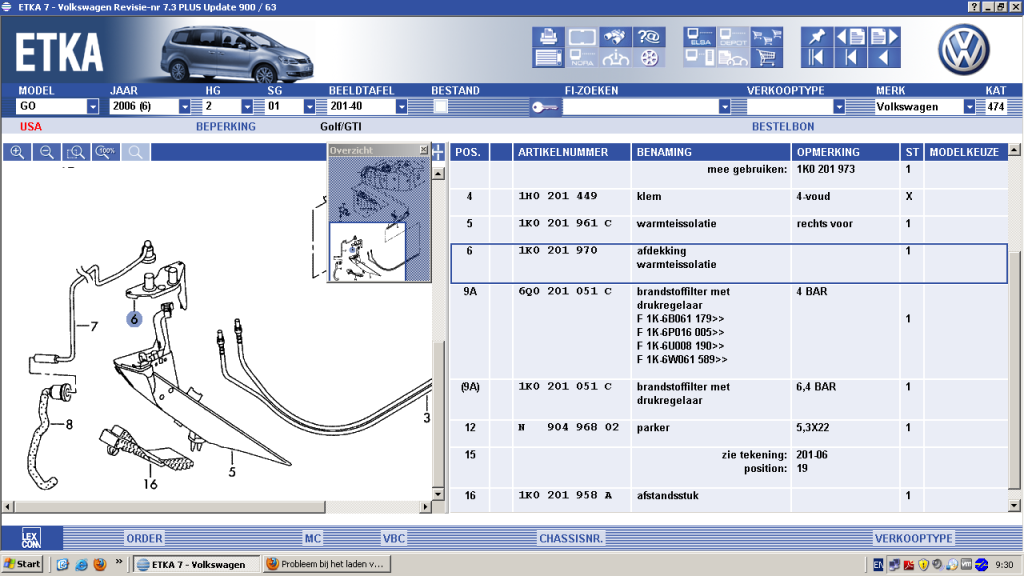Open the single shopping cart icon
This screenshot has height=576, width=1024.
click(x=767, y=58)
